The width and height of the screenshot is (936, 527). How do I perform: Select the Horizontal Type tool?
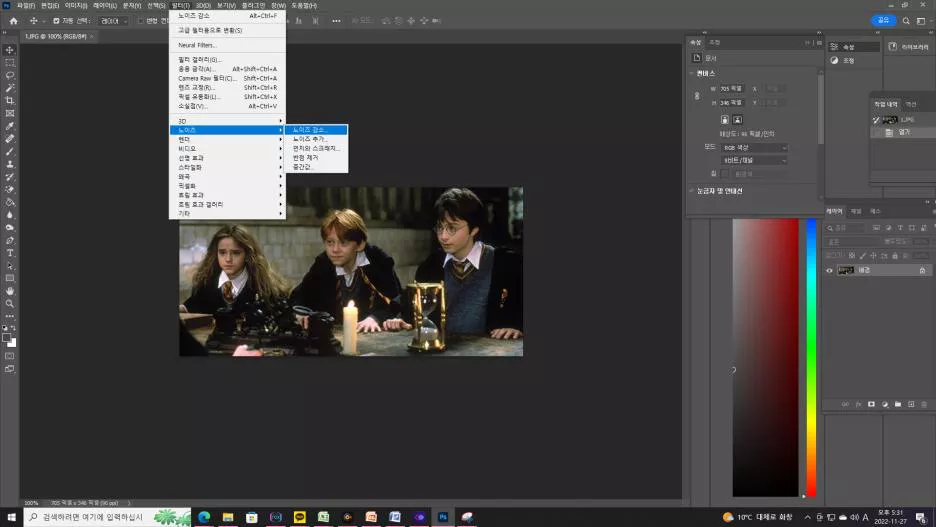tap(10, 253)
